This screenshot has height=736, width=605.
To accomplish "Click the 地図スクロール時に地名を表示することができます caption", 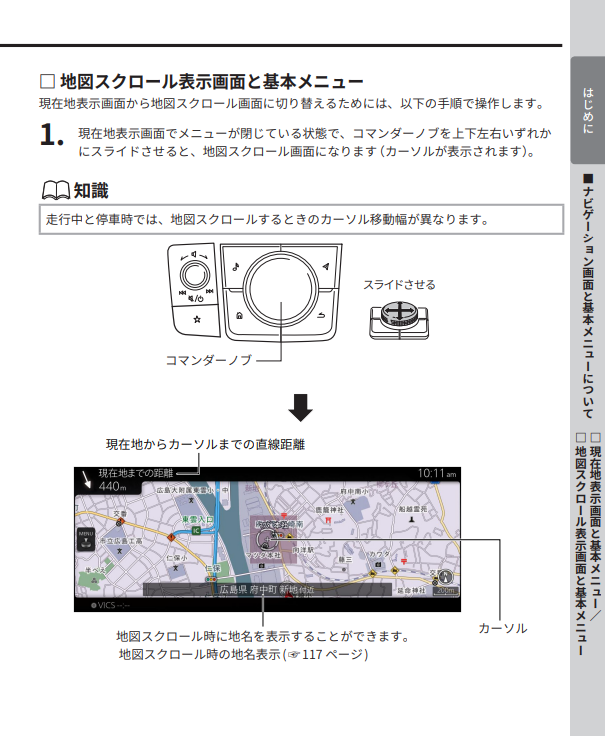I will [x=264, y=636].
